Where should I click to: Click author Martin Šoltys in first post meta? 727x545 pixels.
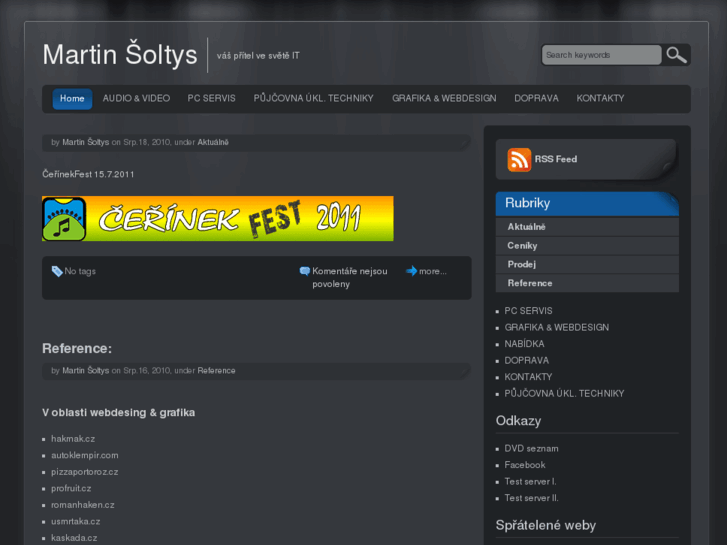click(x=86, y=142)
